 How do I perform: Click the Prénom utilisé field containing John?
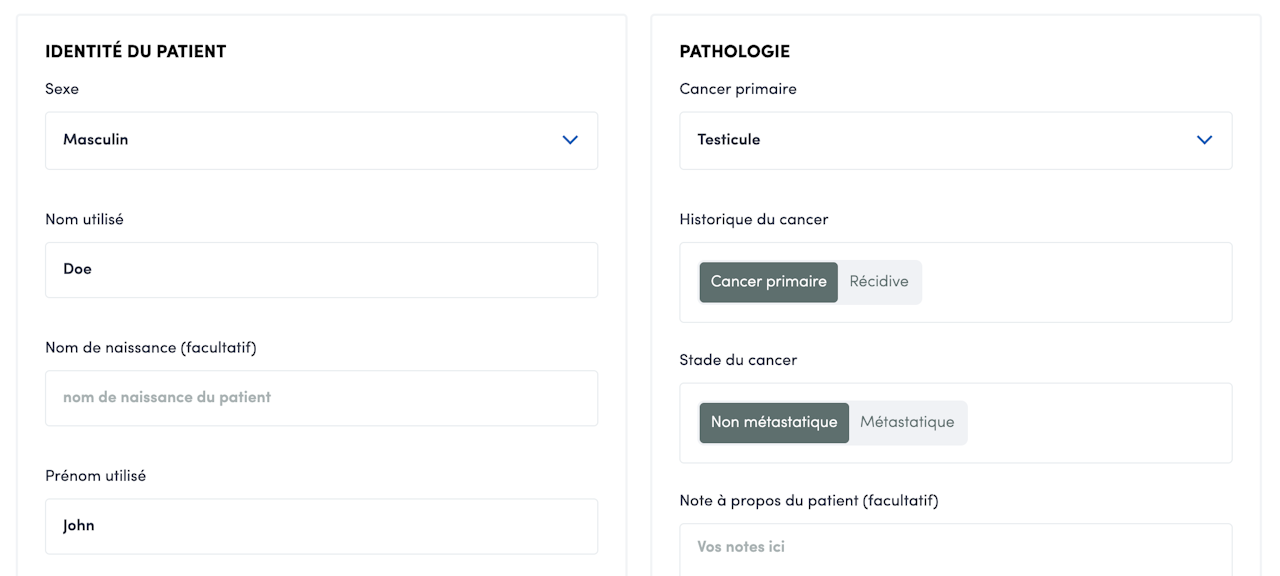pos(320,526)
